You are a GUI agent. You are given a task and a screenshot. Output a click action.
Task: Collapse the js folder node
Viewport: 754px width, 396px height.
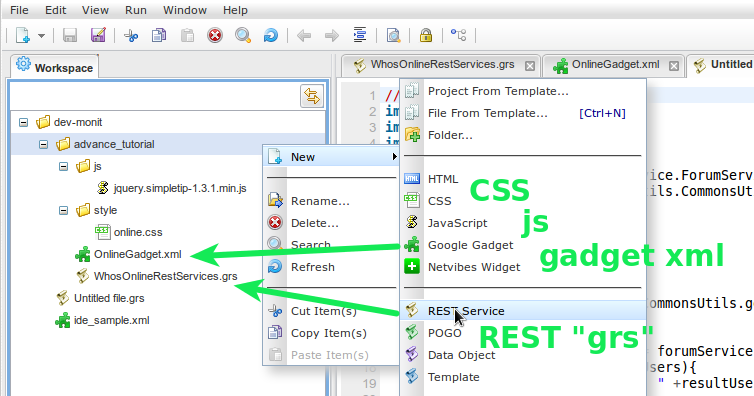(63, 166)
